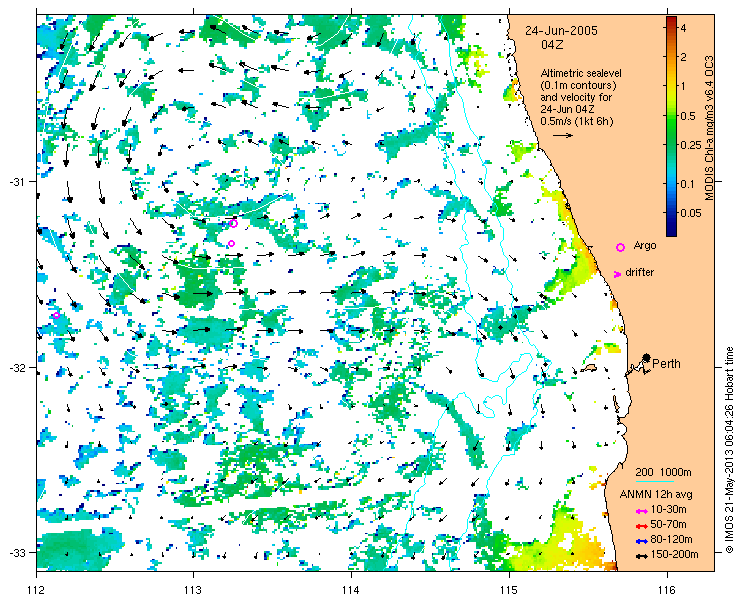Click the colorbar value '4'
740x600 pixels.
(x=683, y=28)
